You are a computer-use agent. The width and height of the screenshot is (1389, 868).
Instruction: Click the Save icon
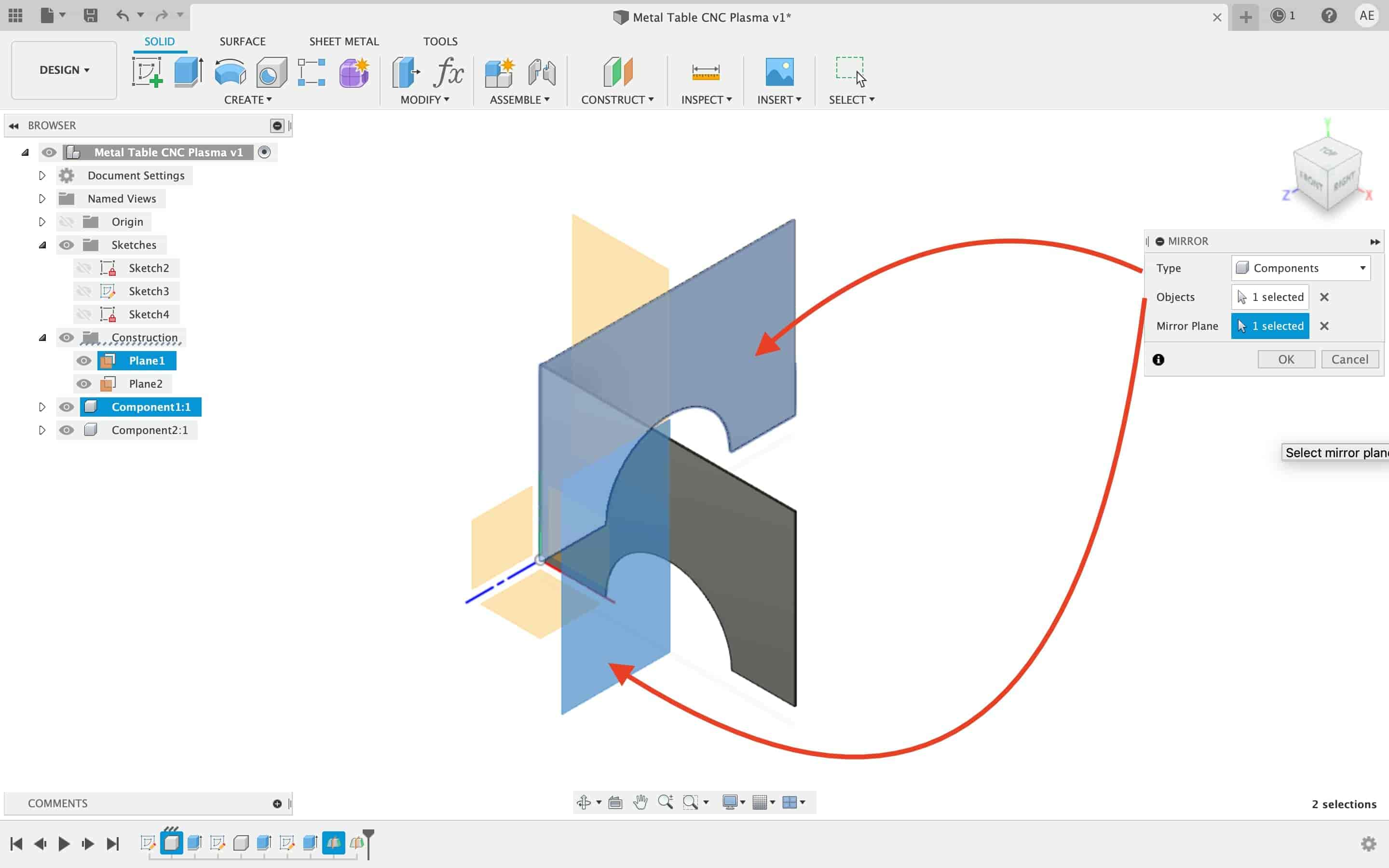pyautogui.click(x=90, y=15)
